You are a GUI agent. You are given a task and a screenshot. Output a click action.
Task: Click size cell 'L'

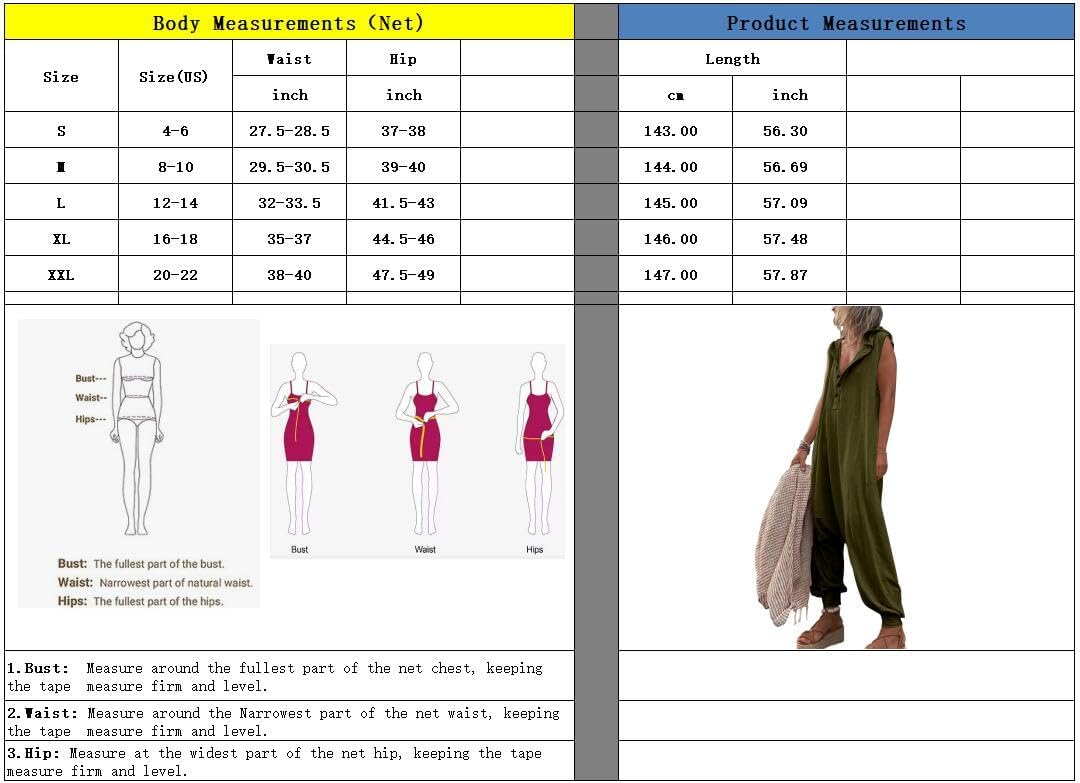[x=61, y=202]
